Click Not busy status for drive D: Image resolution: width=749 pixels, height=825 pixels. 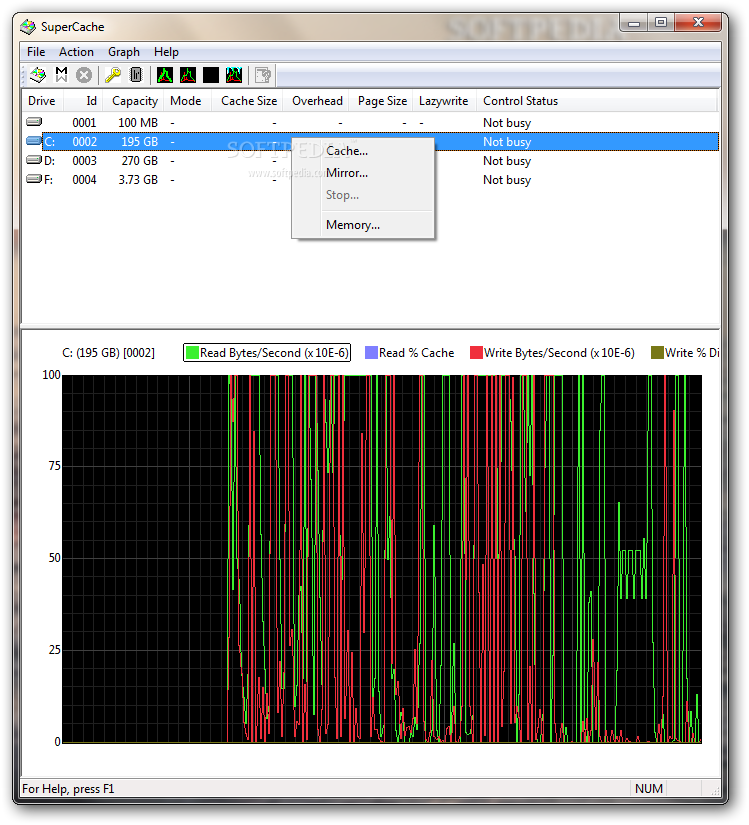click(507, 160)
